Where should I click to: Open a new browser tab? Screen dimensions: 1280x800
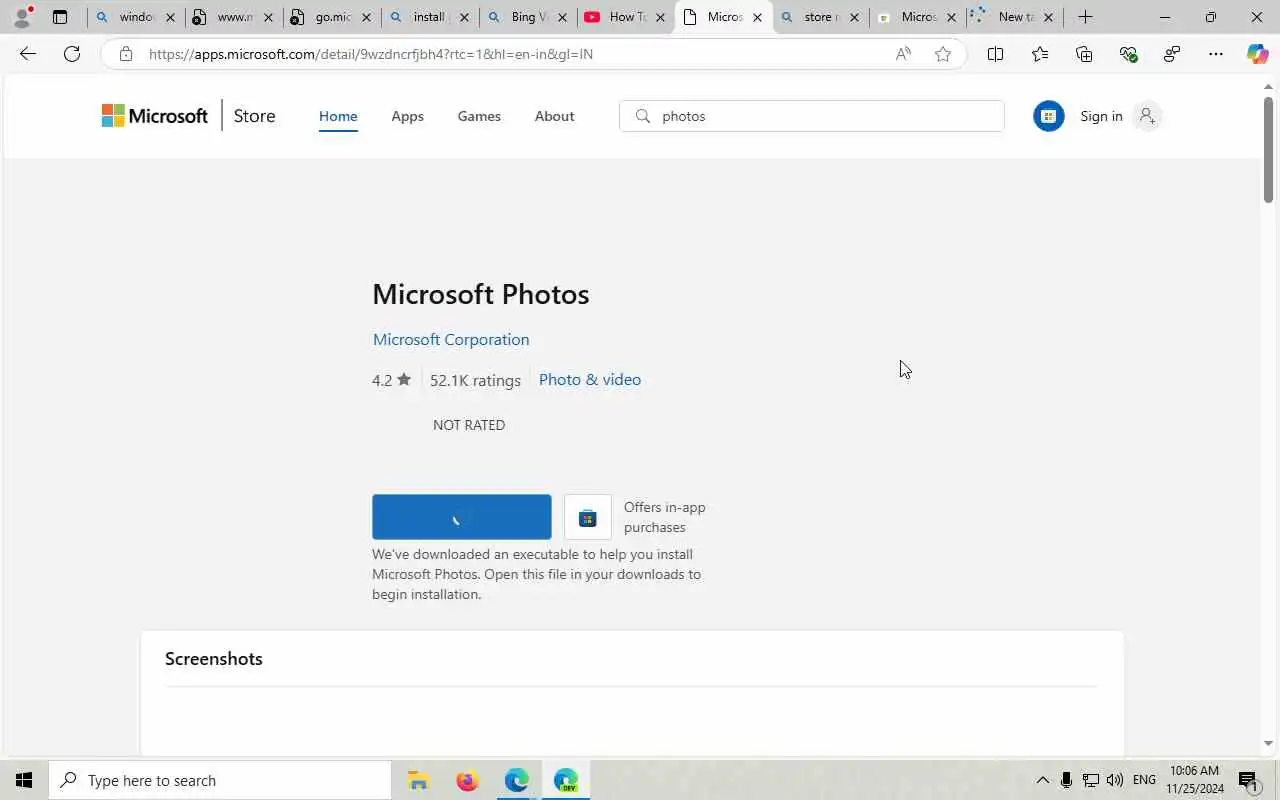pos(1085,17)
